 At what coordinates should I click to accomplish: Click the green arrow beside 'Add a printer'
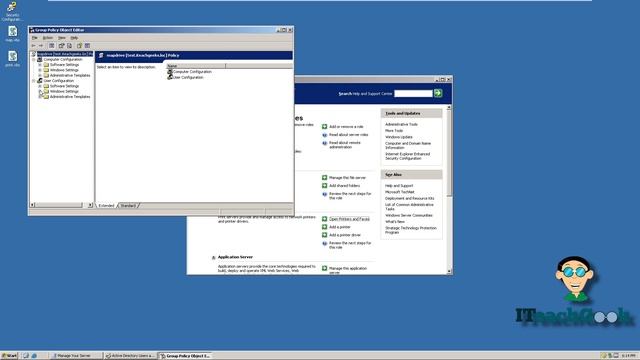tap(324, 227)
